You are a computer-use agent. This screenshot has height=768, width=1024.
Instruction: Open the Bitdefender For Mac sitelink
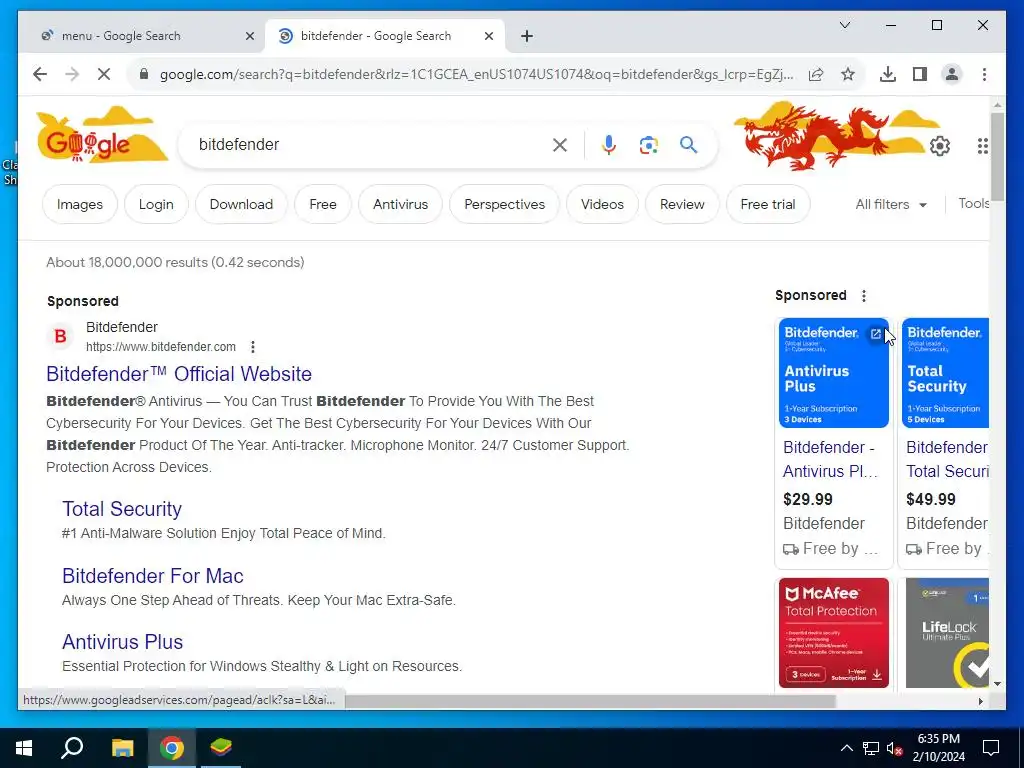tap(153, 576)
